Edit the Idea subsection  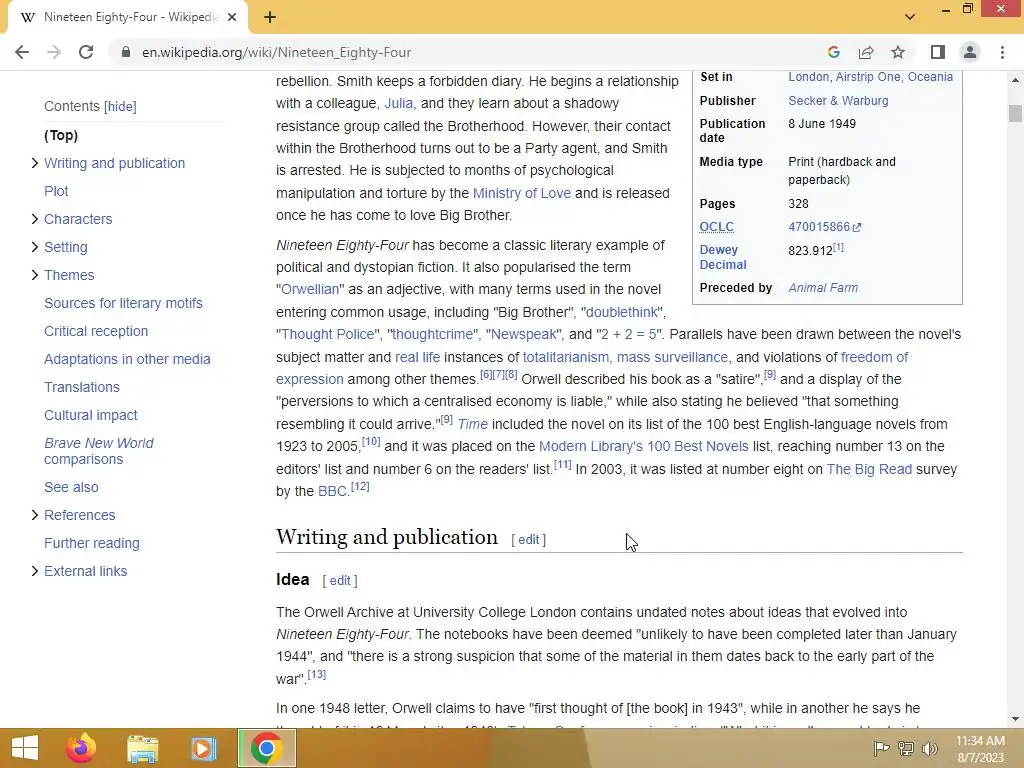pos(340,581)
